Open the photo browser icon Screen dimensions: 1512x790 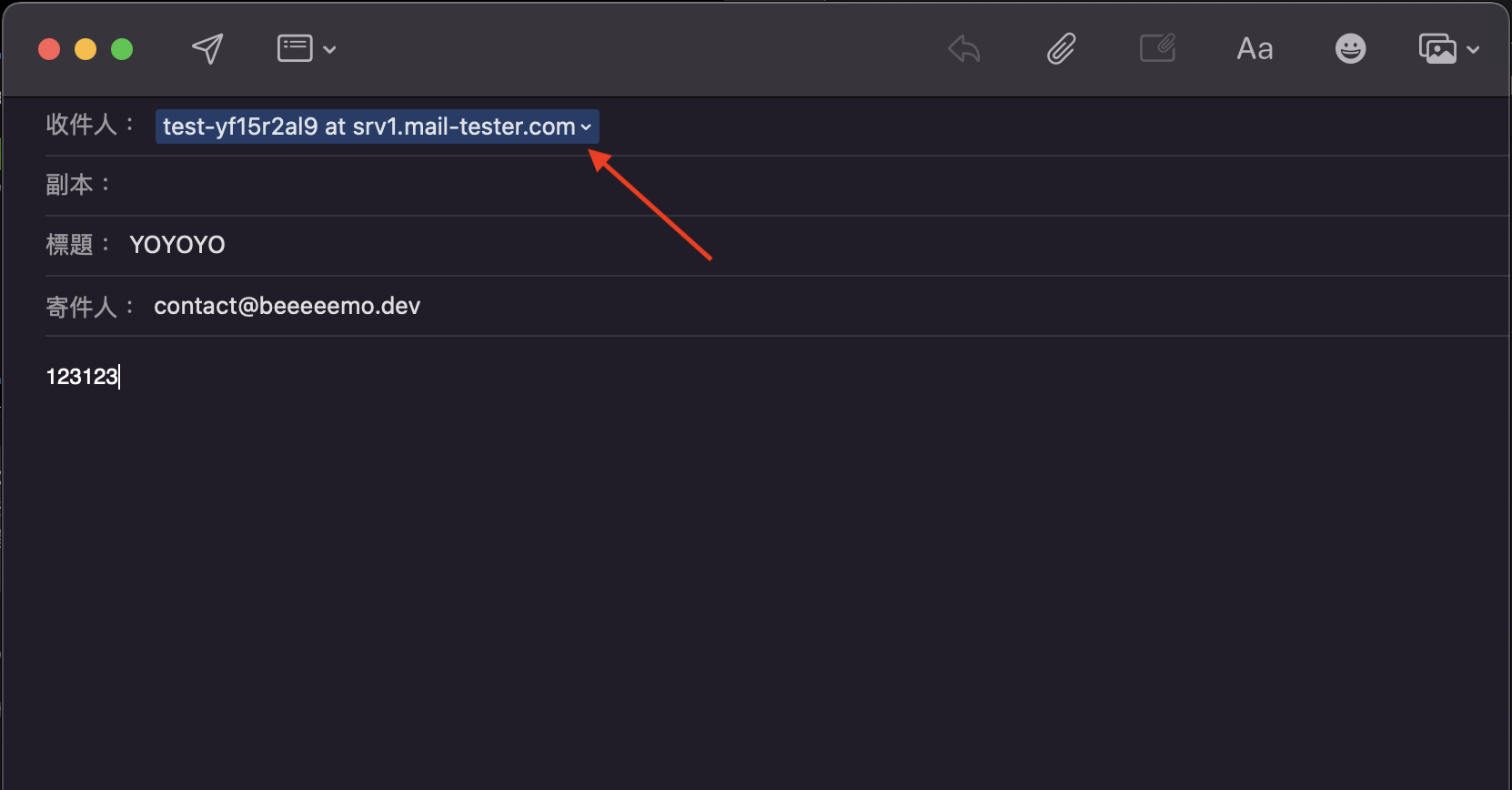pyautogui.click(x=1437, y=48)
